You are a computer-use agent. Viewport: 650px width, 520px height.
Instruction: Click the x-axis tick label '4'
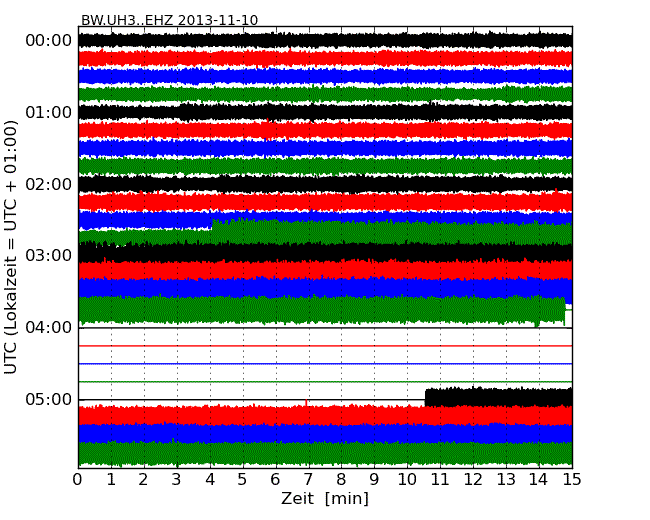210,480
